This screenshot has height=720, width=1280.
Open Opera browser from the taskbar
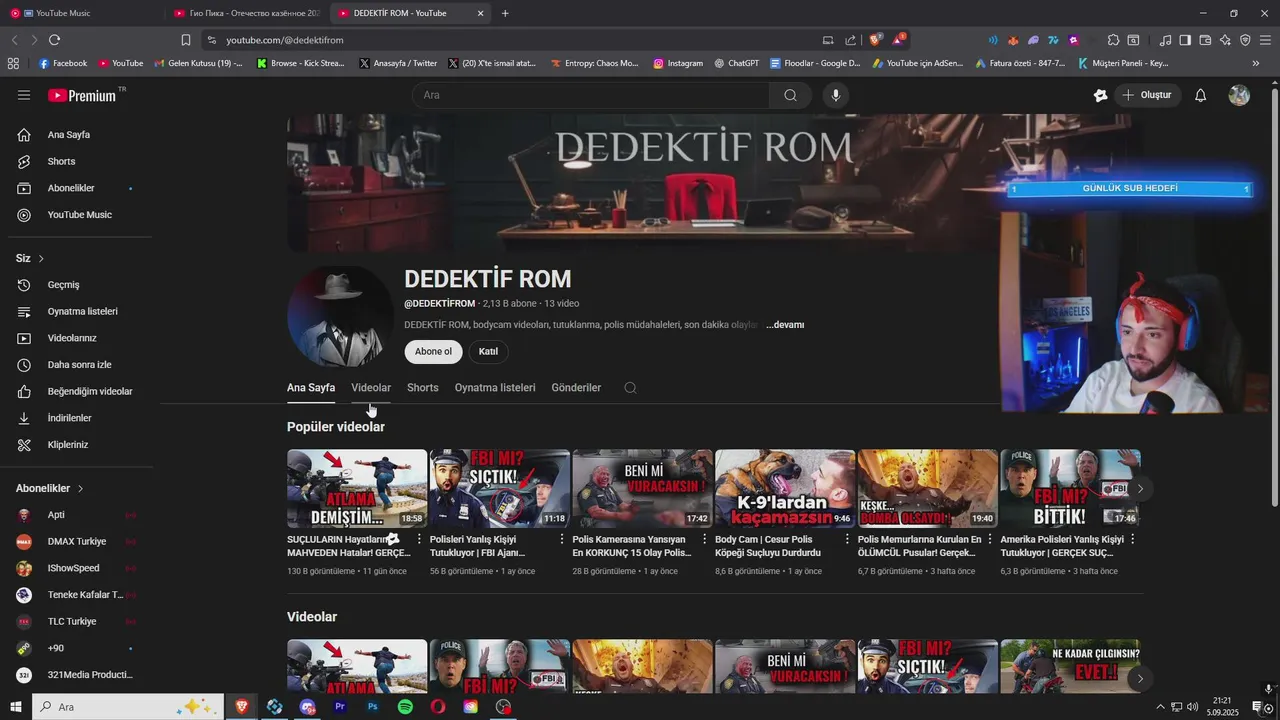tap(438, 707)
